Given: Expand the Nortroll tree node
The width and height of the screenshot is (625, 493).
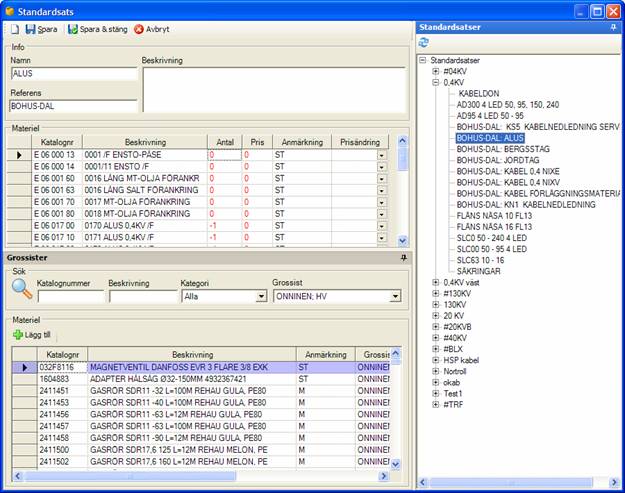Looking at the screenshot, I should point(436,371).
